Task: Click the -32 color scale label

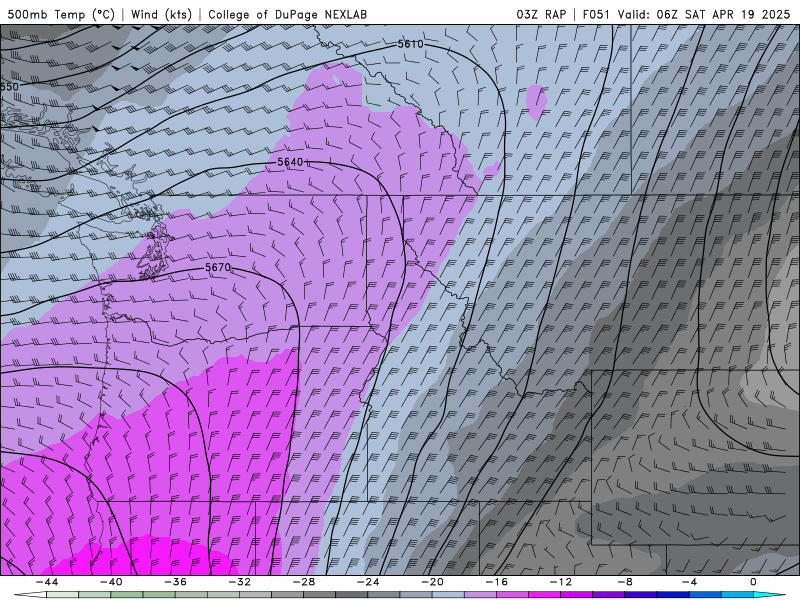Action: pos(239,582)
